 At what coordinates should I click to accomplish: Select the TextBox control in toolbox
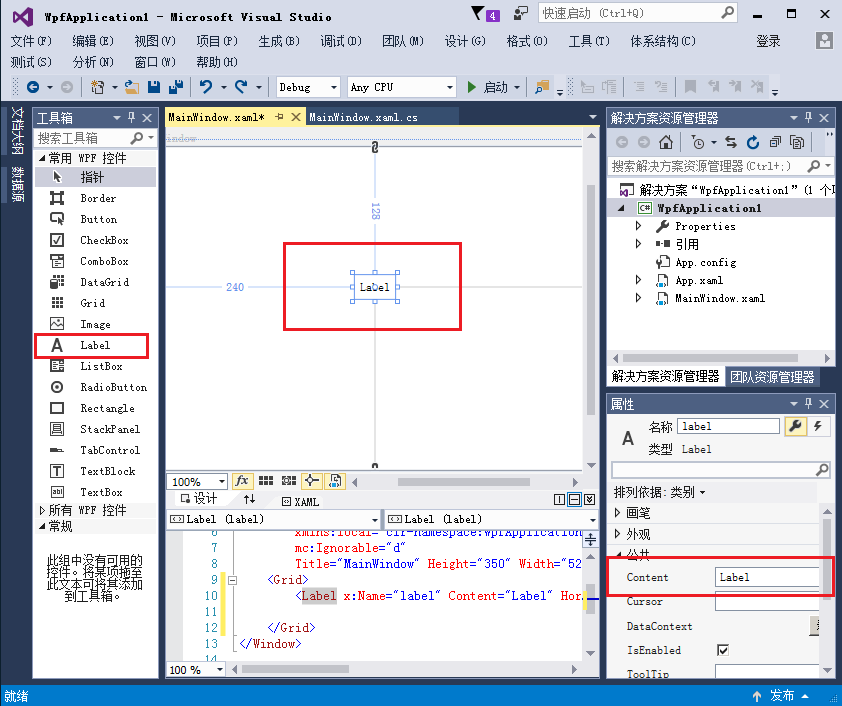pyautogui.click(x=96, y=492)
